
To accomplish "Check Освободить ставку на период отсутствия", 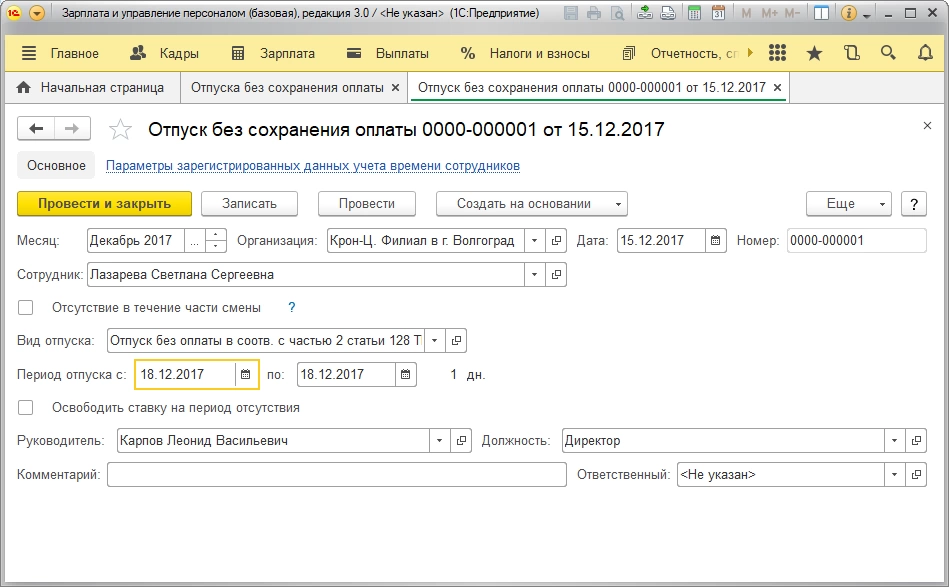I will point(25,407).
